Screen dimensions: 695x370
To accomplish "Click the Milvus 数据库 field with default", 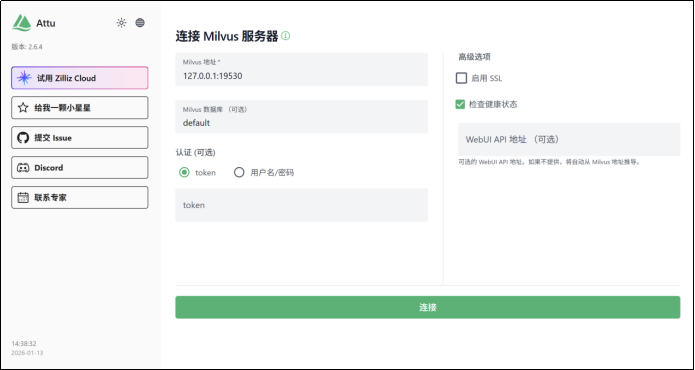I will pos(301,117).
